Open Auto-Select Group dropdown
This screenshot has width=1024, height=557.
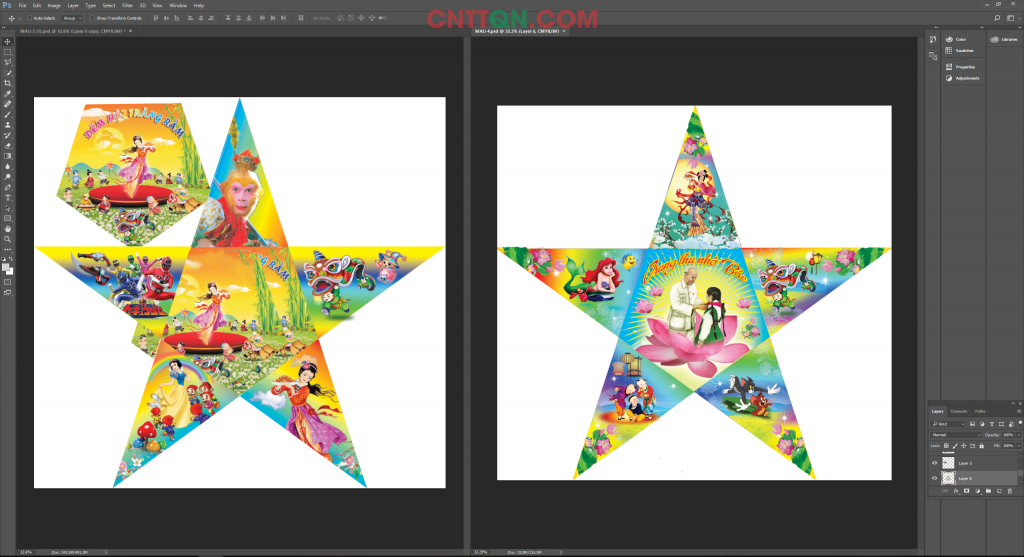click(x=72, y=18)
